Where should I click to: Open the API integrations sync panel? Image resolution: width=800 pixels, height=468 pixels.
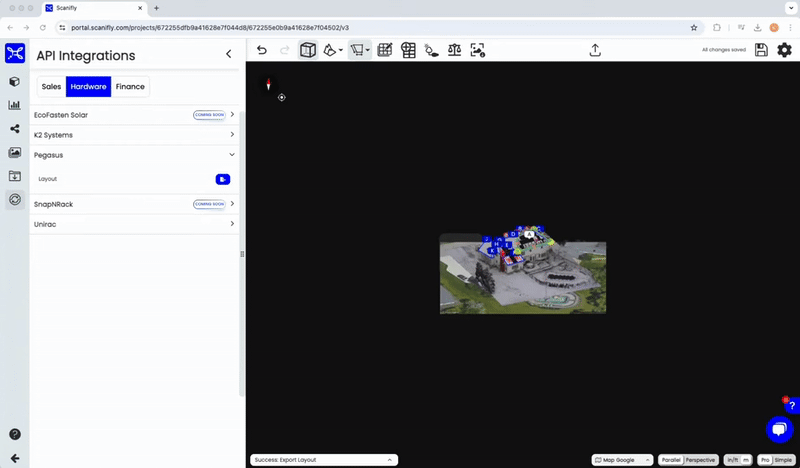[15, 200]
